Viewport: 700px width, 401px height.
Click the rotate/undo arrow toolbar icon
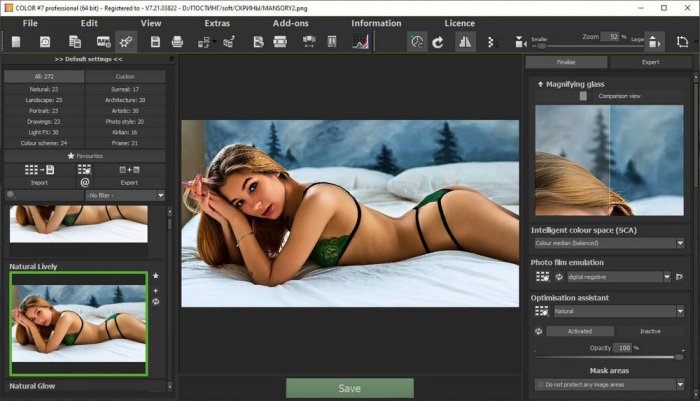pos(438,42)
